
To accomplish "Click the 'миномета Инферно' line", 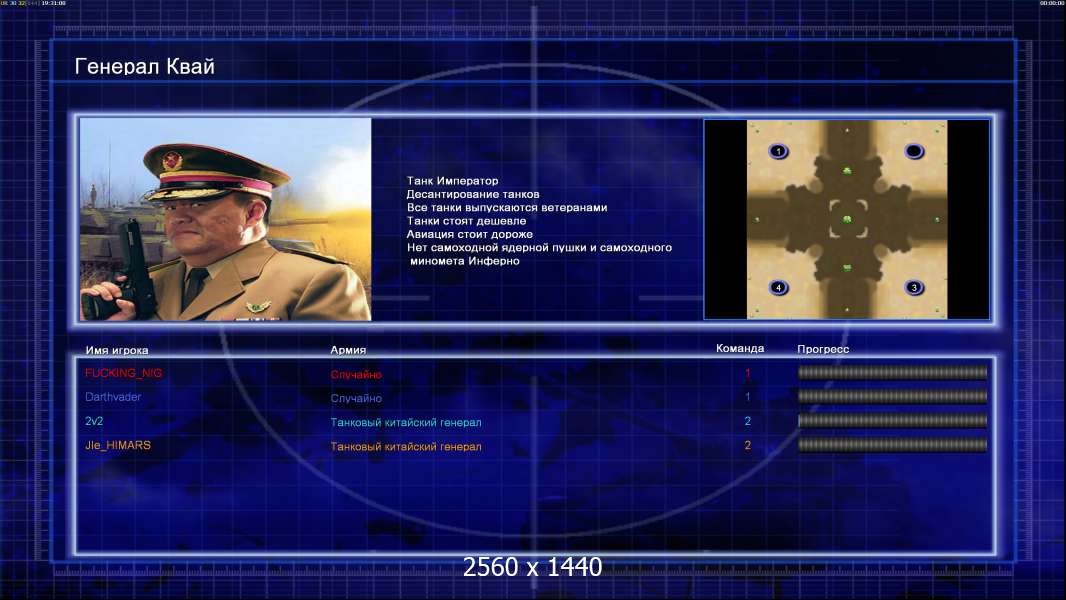I will click(x=464, y=261).
